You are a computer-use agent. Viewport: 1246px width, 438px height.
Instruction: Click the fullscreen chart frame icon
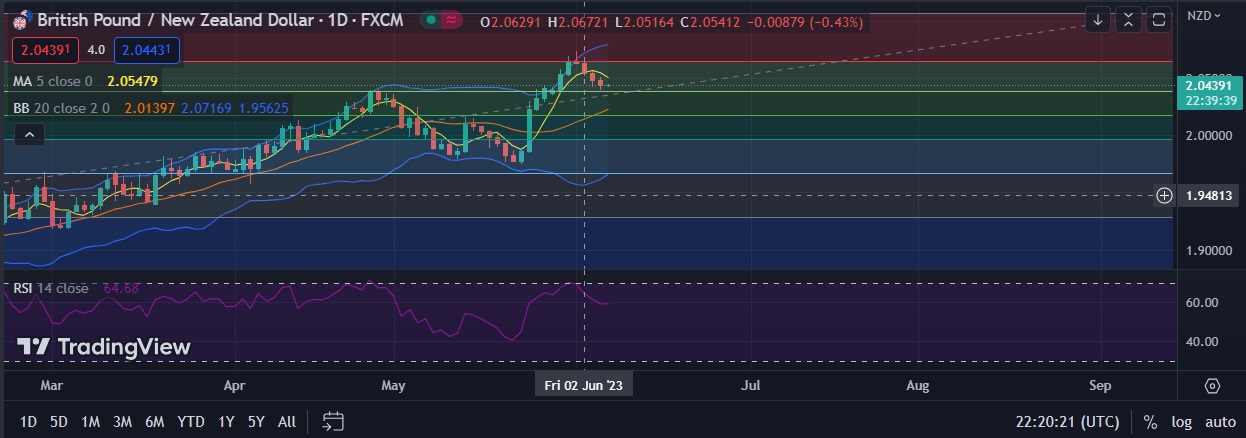click(1159, 19)
